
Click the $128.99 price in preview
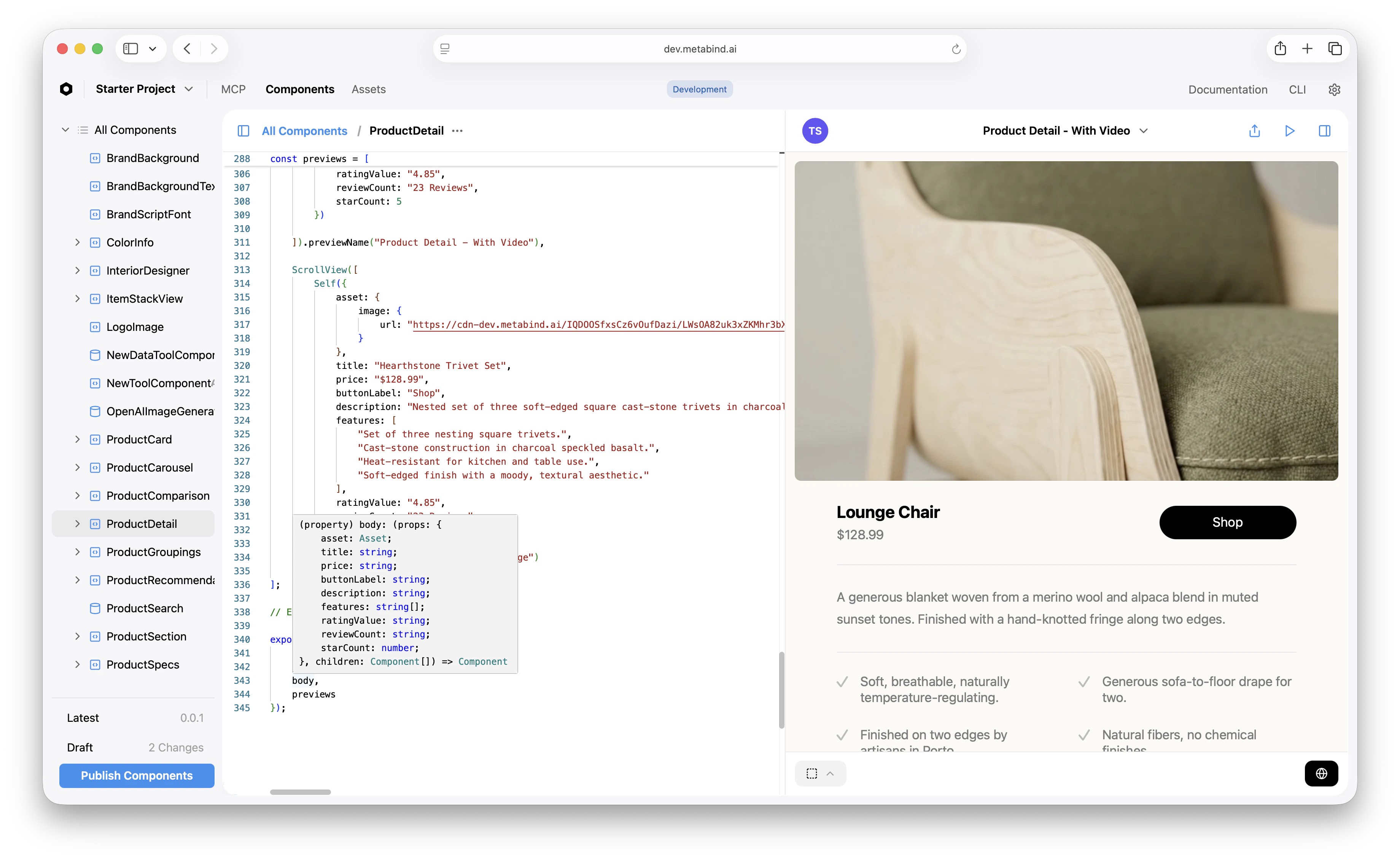coord(859,535)
